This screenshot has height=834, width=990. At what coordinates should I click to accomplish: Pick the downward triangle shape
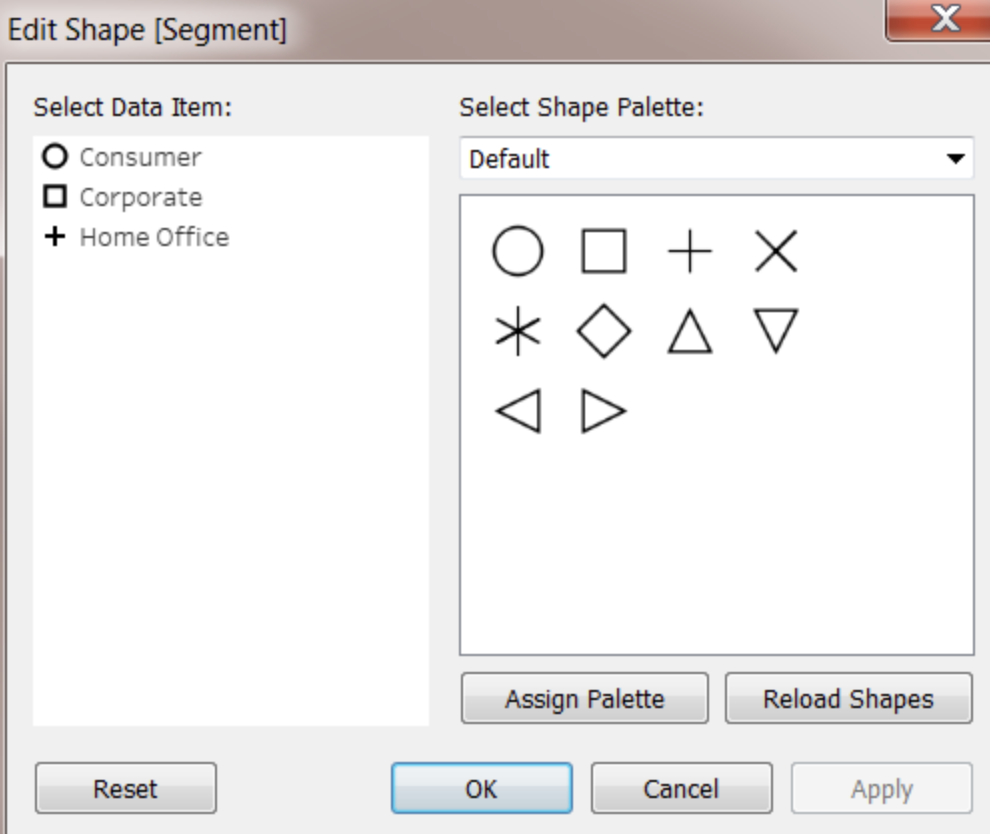pyautogui.click(x=776, y=331)
